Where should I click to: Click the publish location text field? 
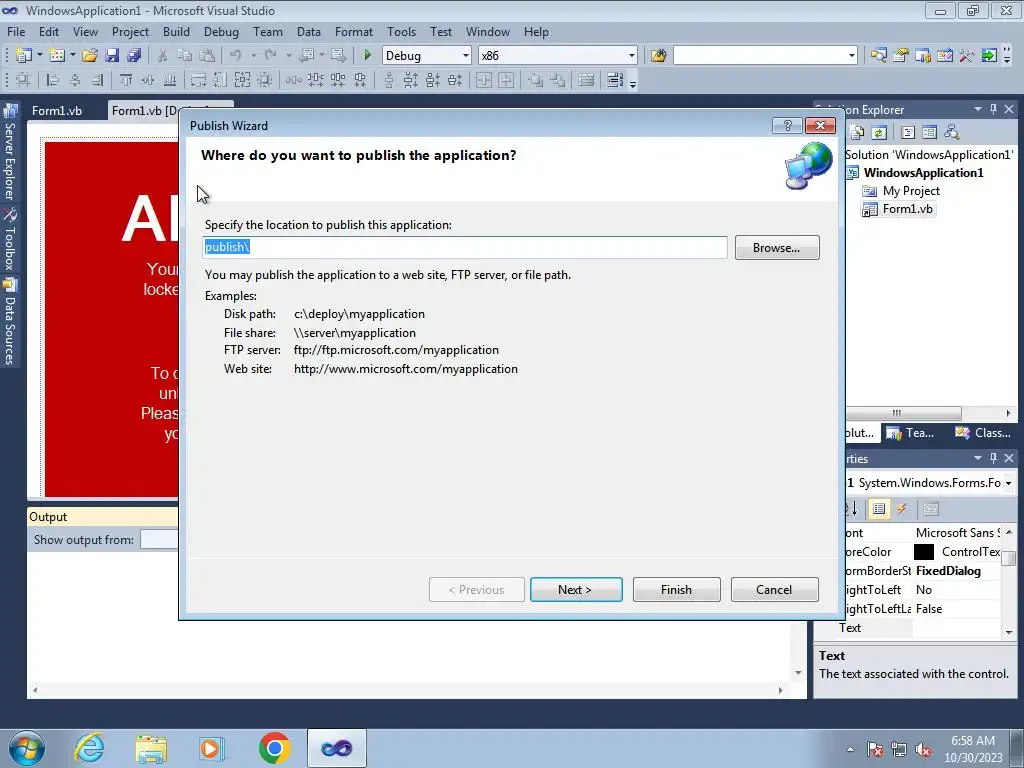point(464,247)
